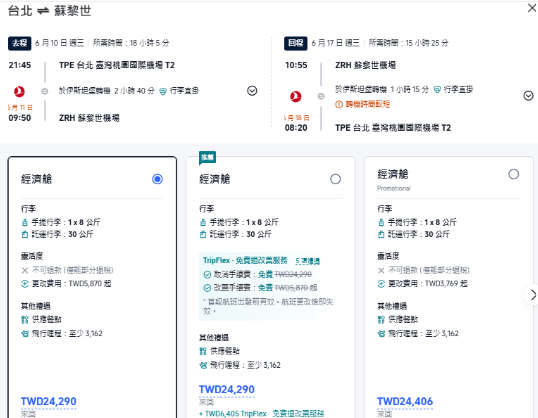Click the free cancellation fee check icon
Screen dimensions: 538x418
coord(207,275)
